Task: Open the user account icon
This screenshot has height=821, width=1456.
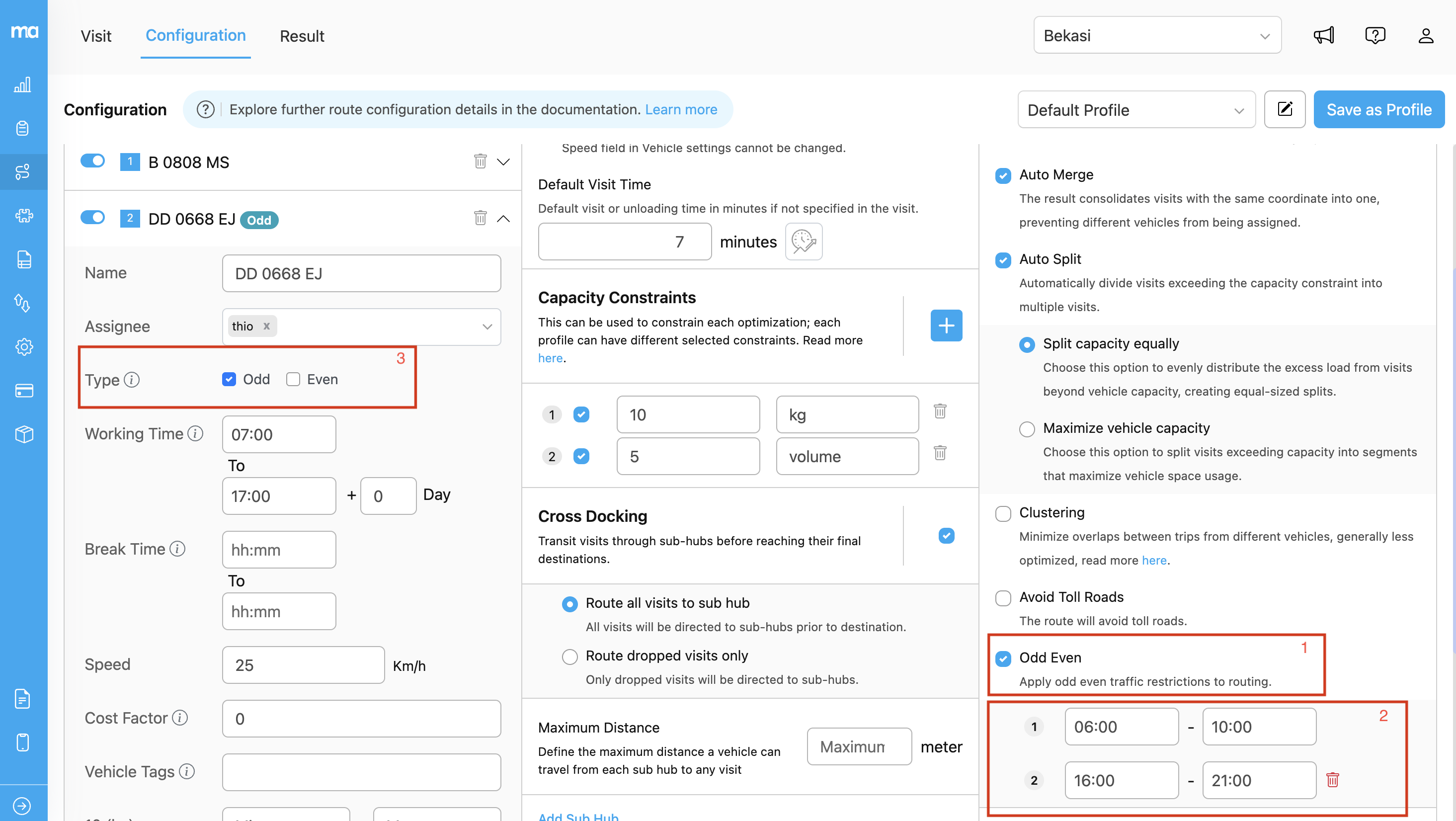Action: pyautogui.click(x=1426, y=36)
